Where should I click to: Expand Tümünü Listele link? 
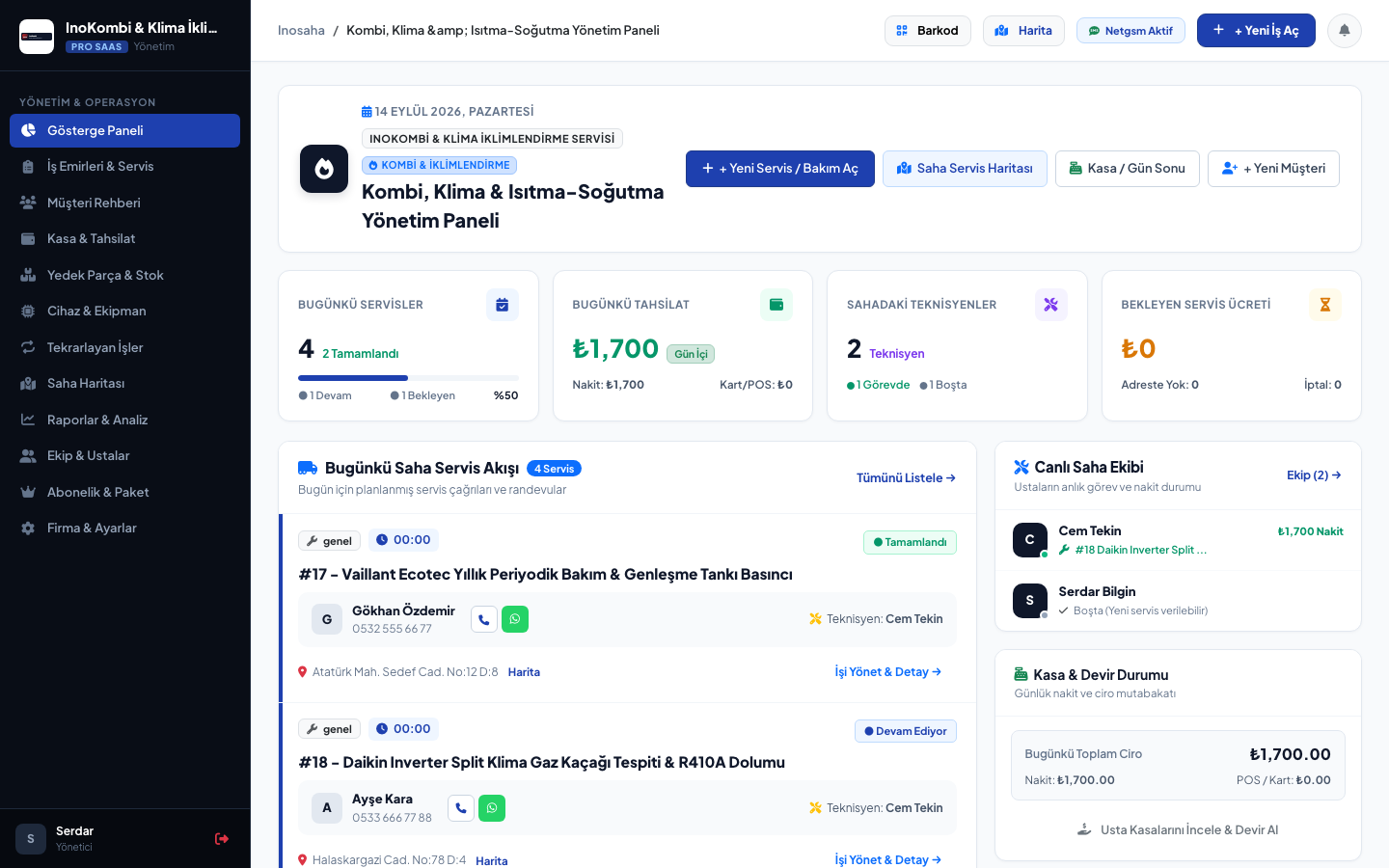coord(906,477)
